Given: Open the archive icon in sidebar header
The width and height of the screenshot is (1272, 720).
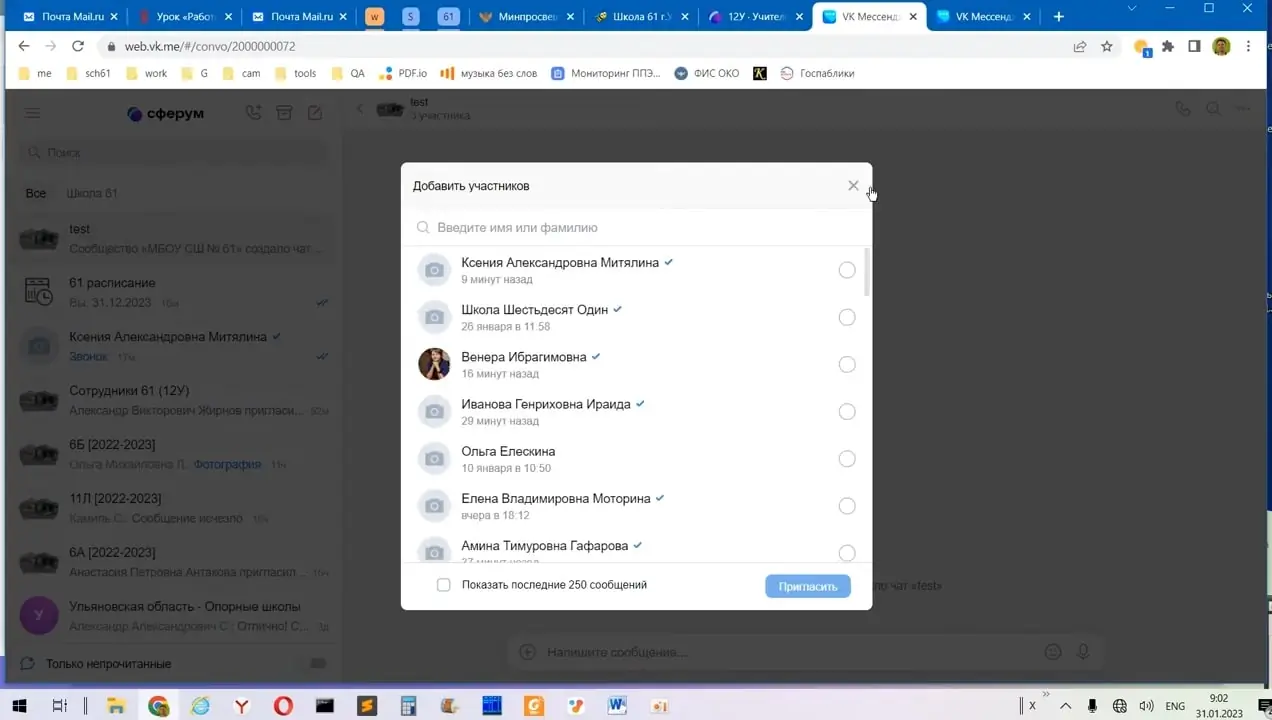Looking at the screenshot, I should (x=284, y=113).
